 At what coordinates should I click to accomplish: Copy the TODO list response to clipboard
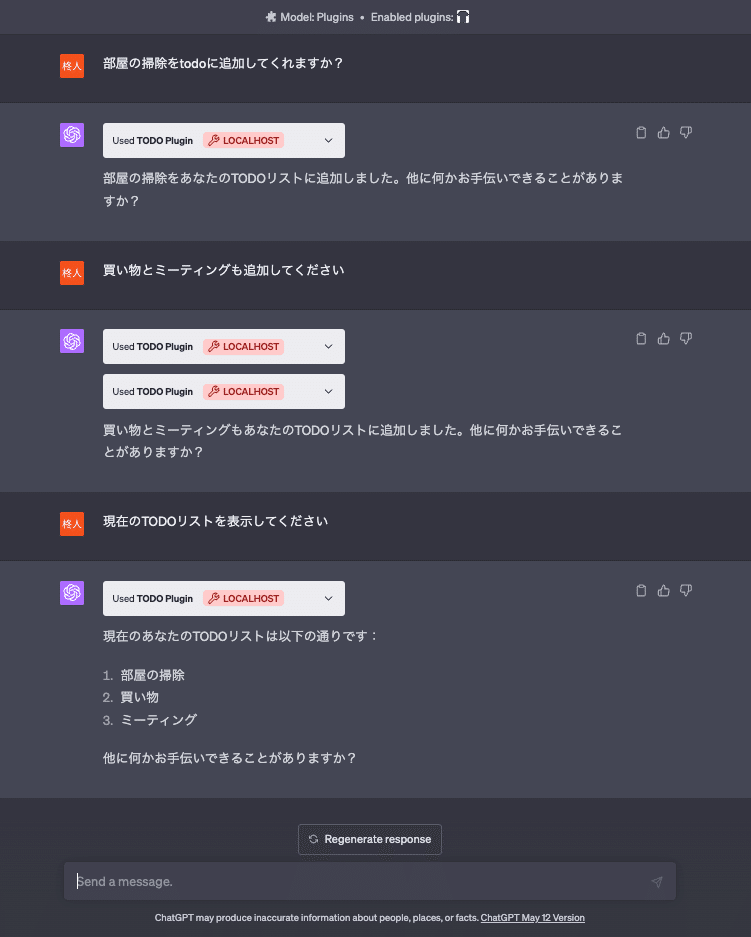(x=642, y=591)
